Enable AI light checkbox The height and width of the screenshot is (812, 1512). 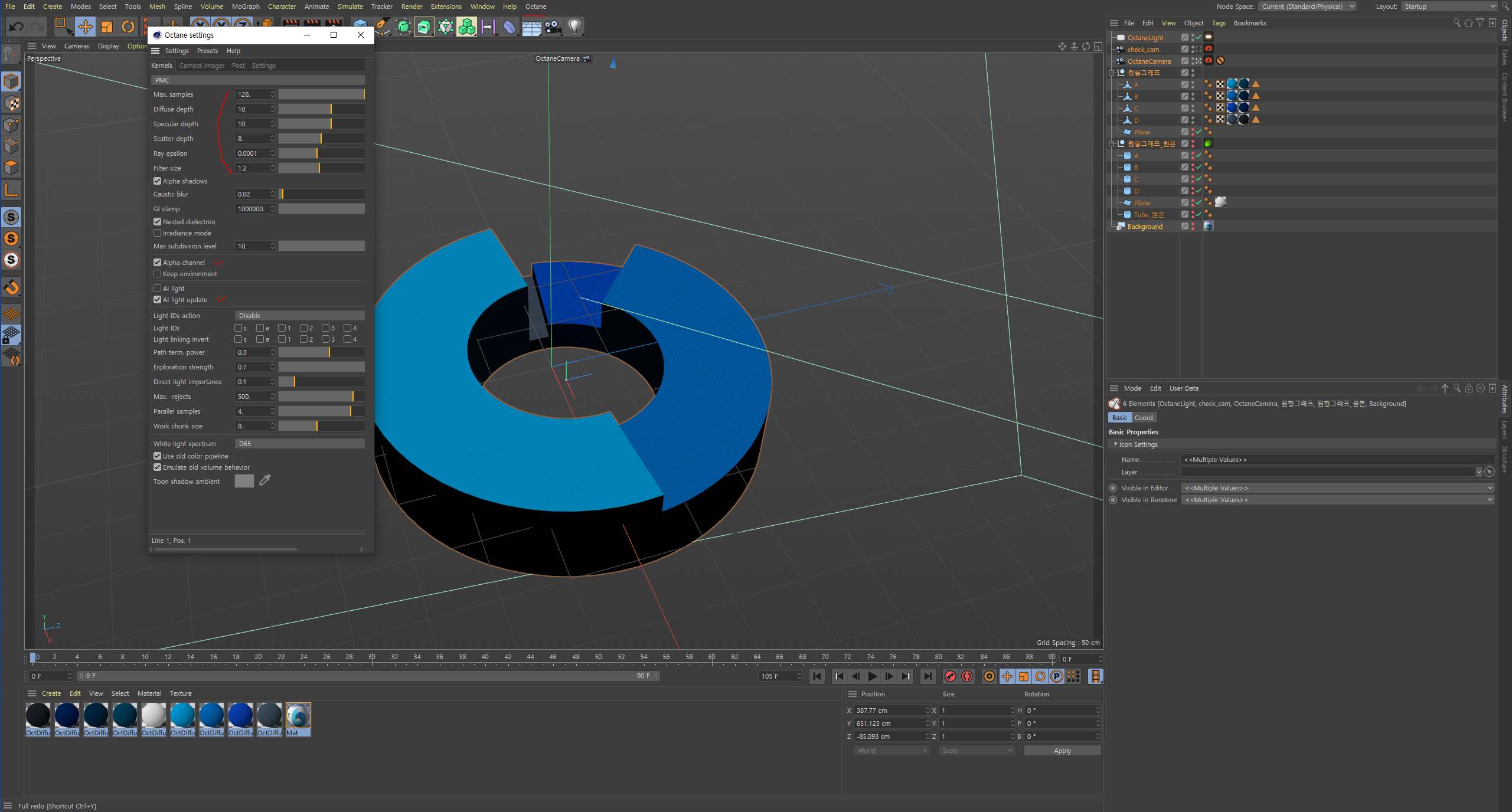pos(157,289)
